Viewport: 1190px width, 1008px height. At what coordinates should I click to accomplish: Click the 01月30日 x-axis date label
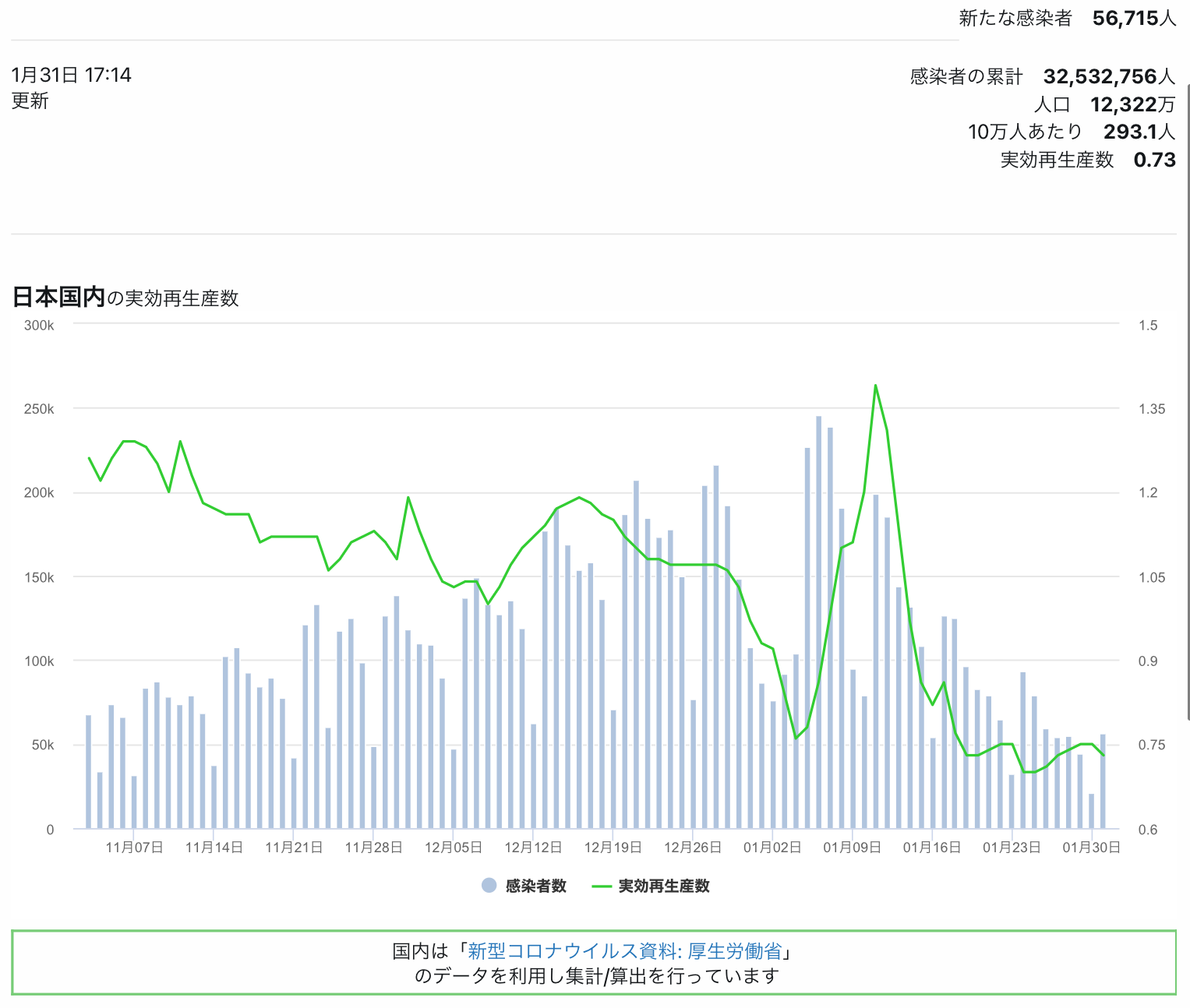click(1091, 848)
